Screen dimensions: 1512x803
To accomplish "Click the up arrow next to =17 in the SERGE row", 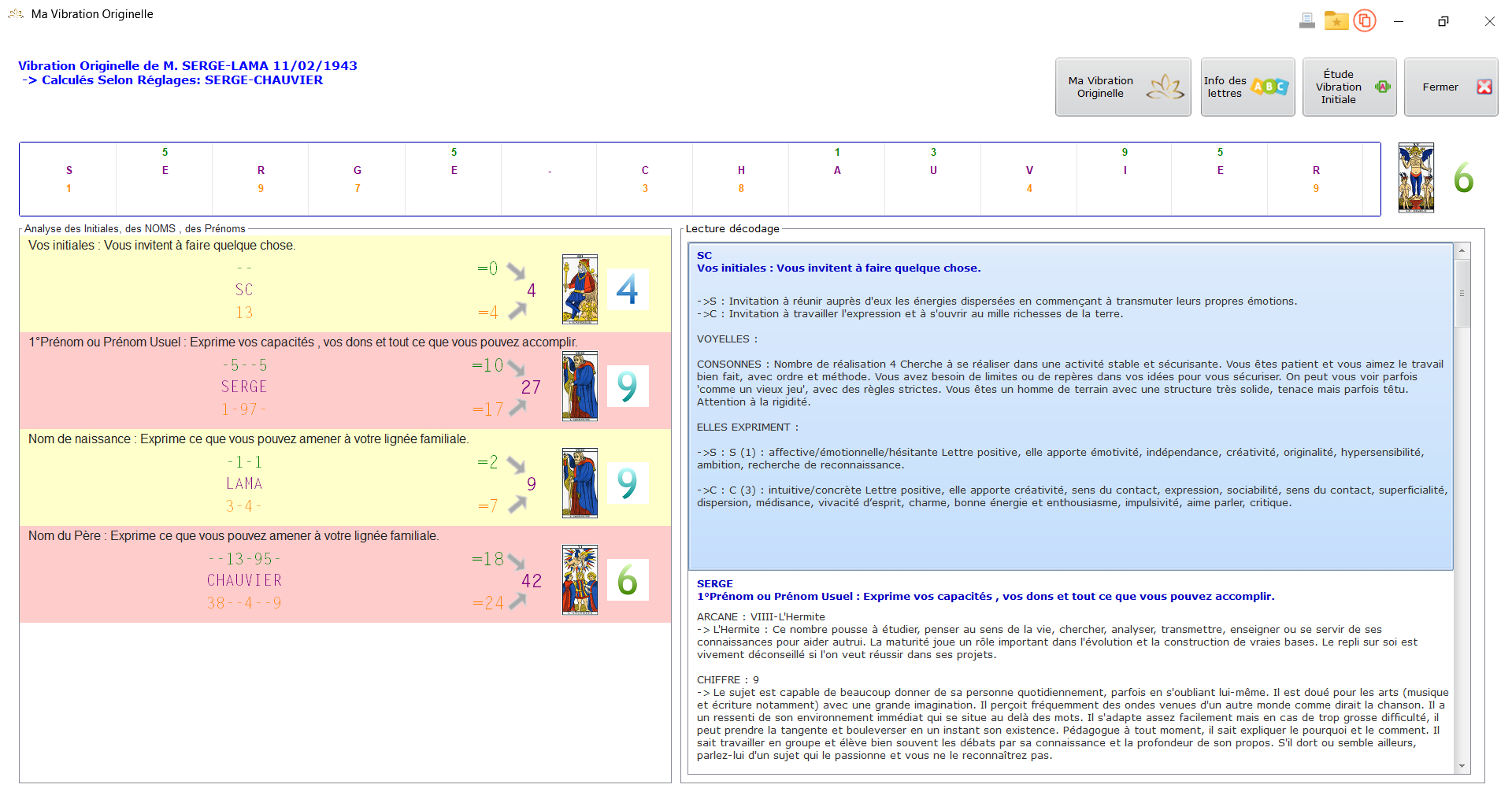I will pyautogui.click(x=517, y=408).
